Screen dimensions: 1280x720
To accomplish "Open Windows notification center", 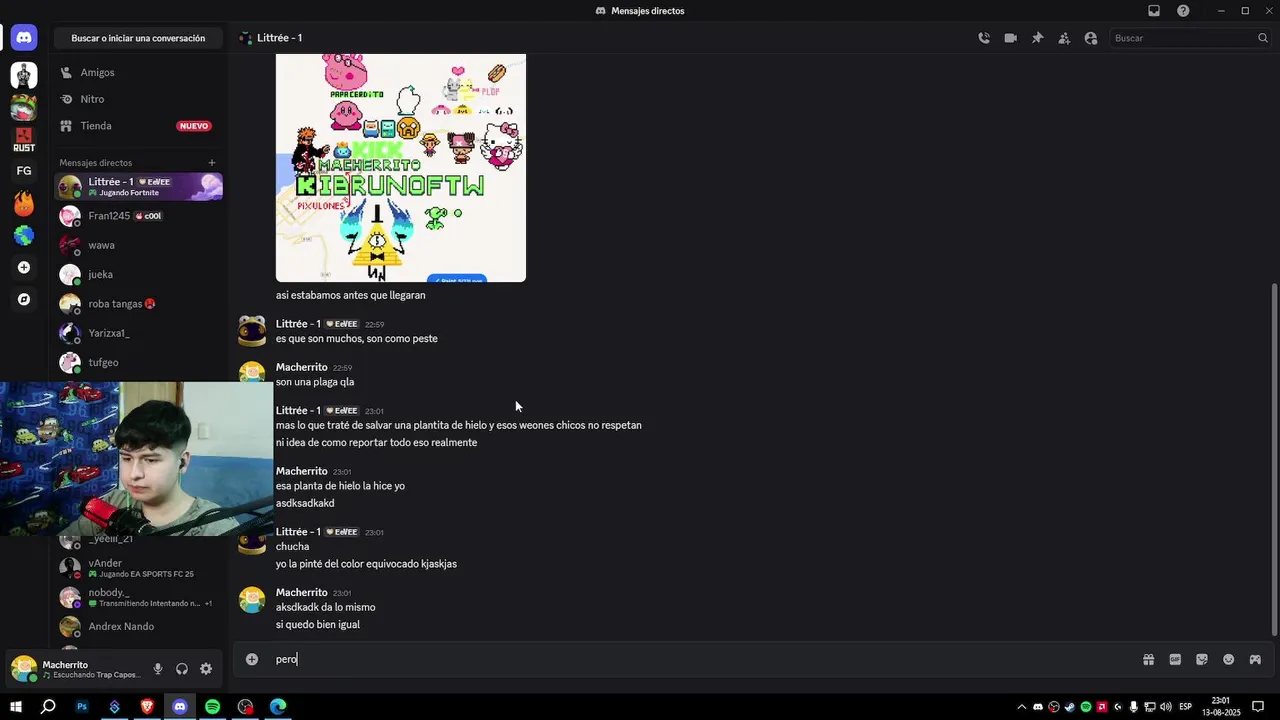I will (x=1258, y=707).
